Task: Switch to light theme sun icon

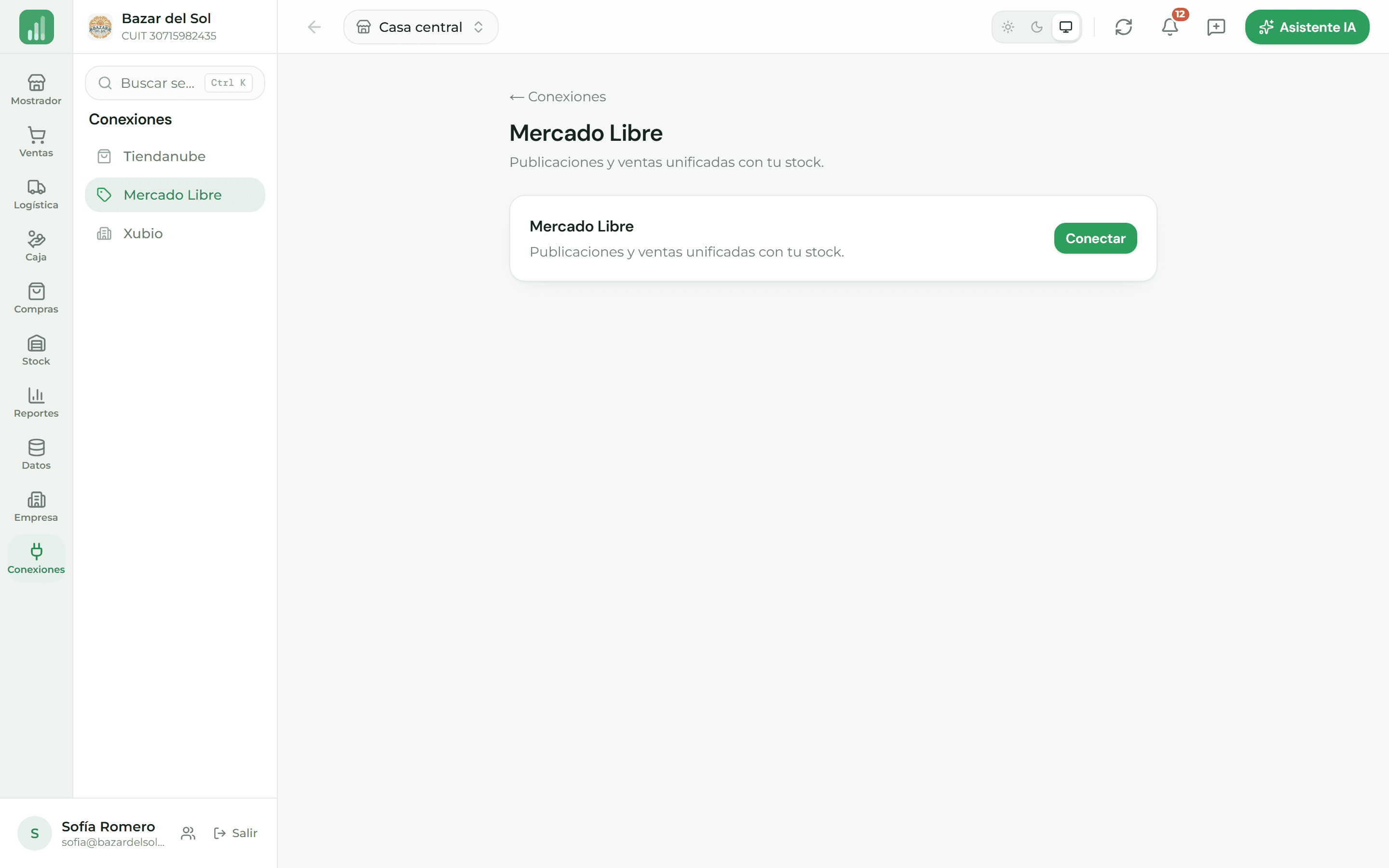Action: click(x=1008, y=27)
